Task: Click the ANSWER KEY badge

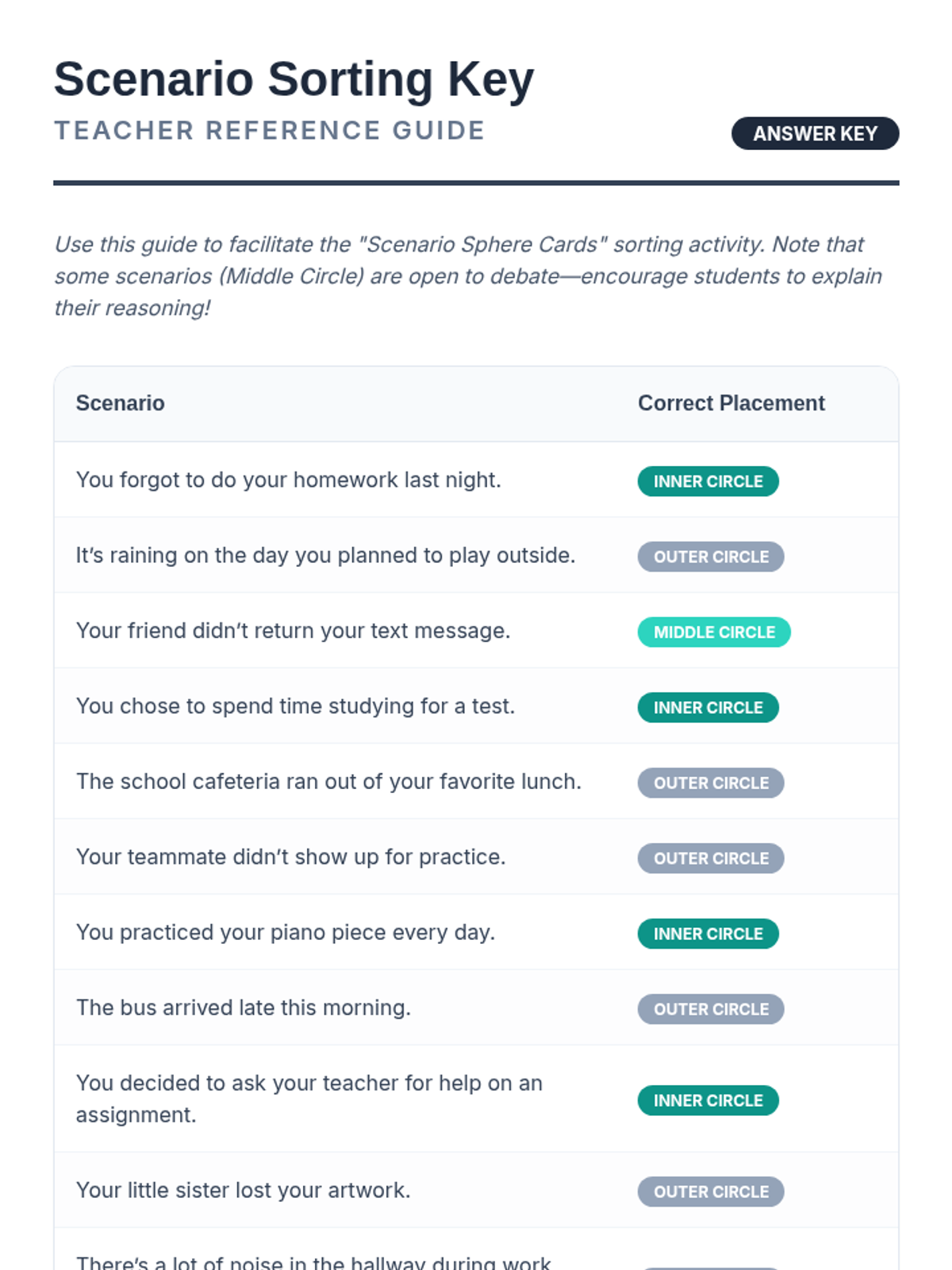Action: 815,133
